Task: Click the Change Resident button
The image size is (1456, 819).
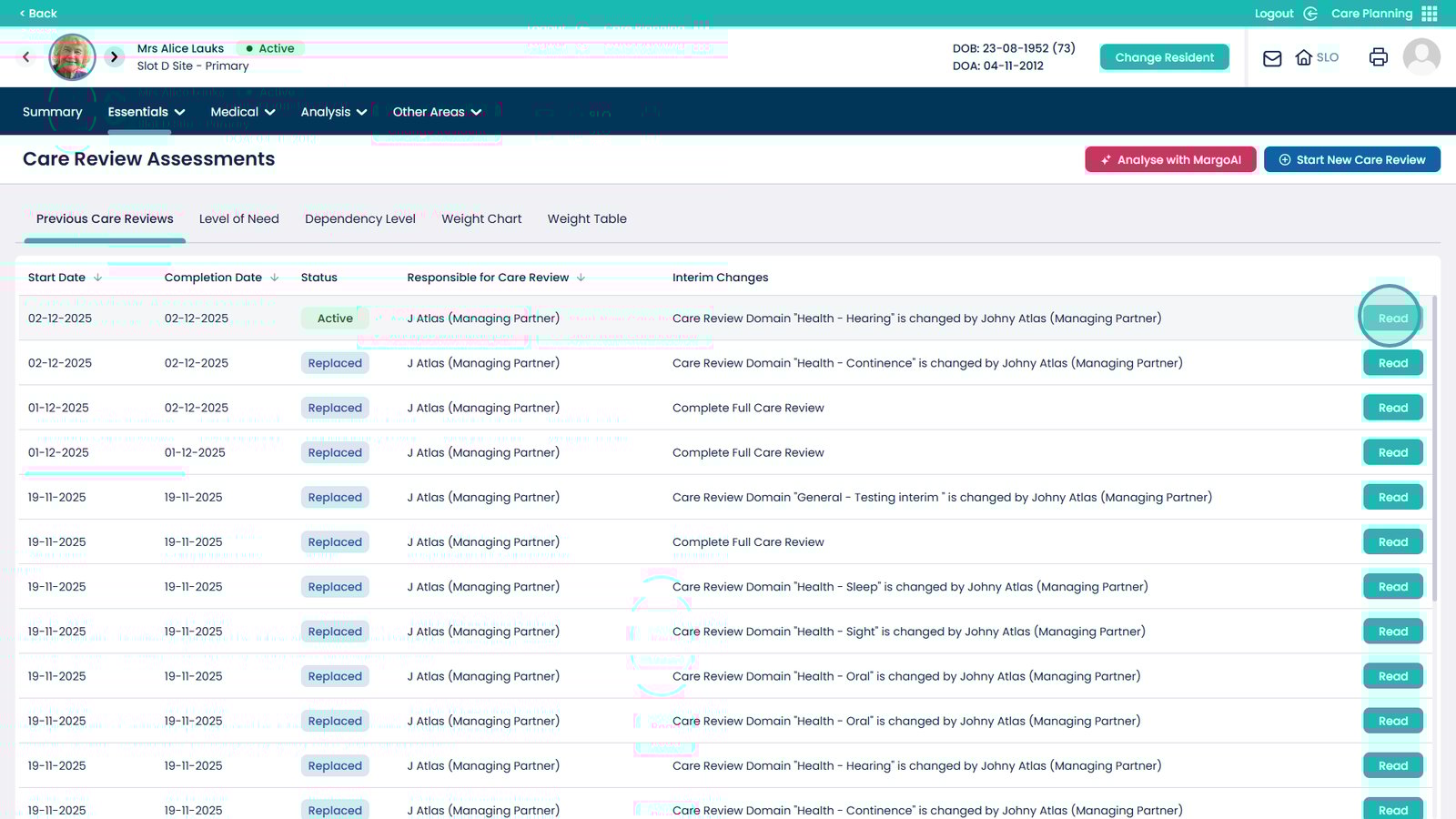Action: coord(1164,57)
